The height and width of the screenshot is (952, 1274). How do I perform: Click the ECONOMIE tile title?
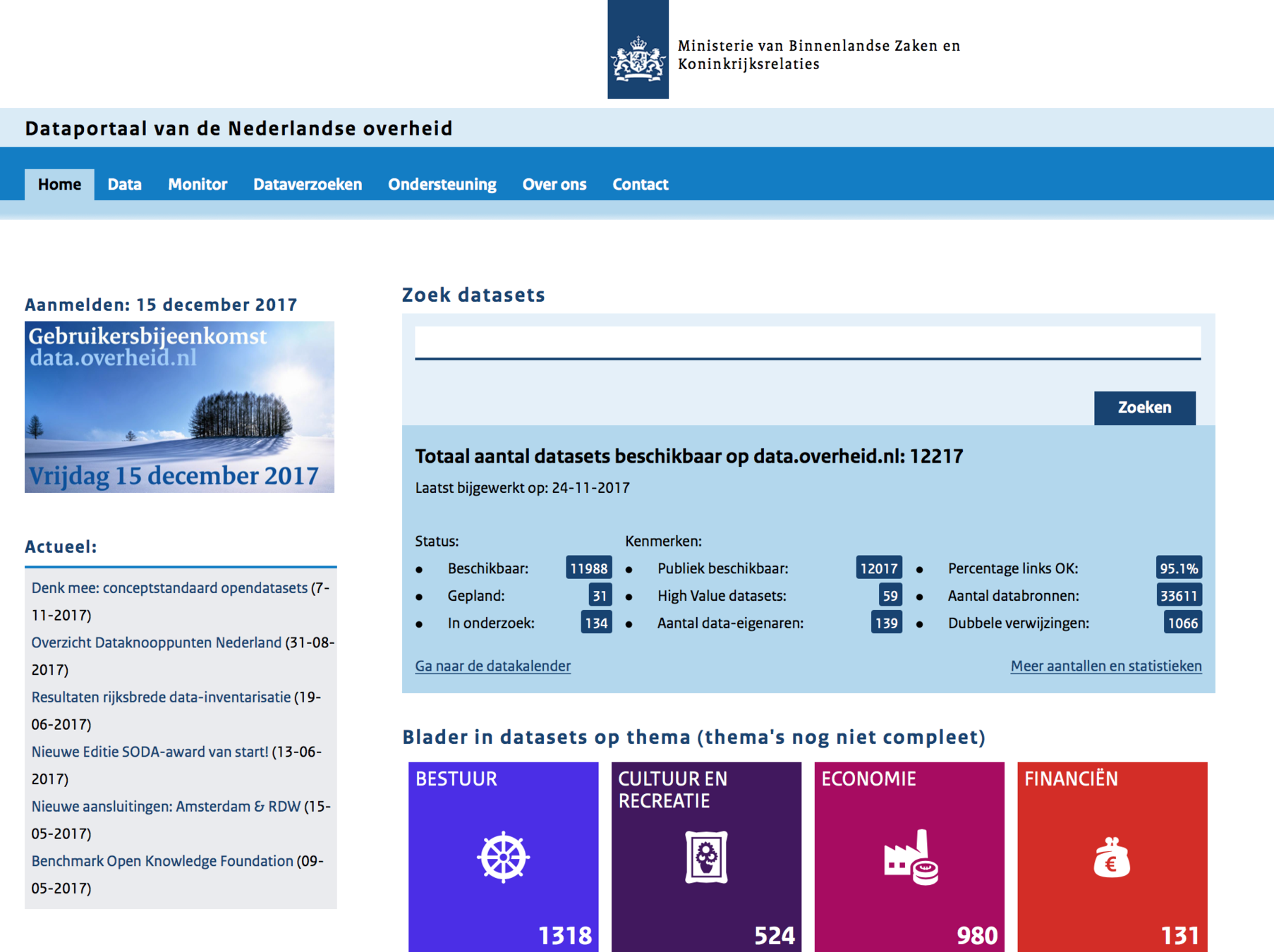click(x=868, y=779)
